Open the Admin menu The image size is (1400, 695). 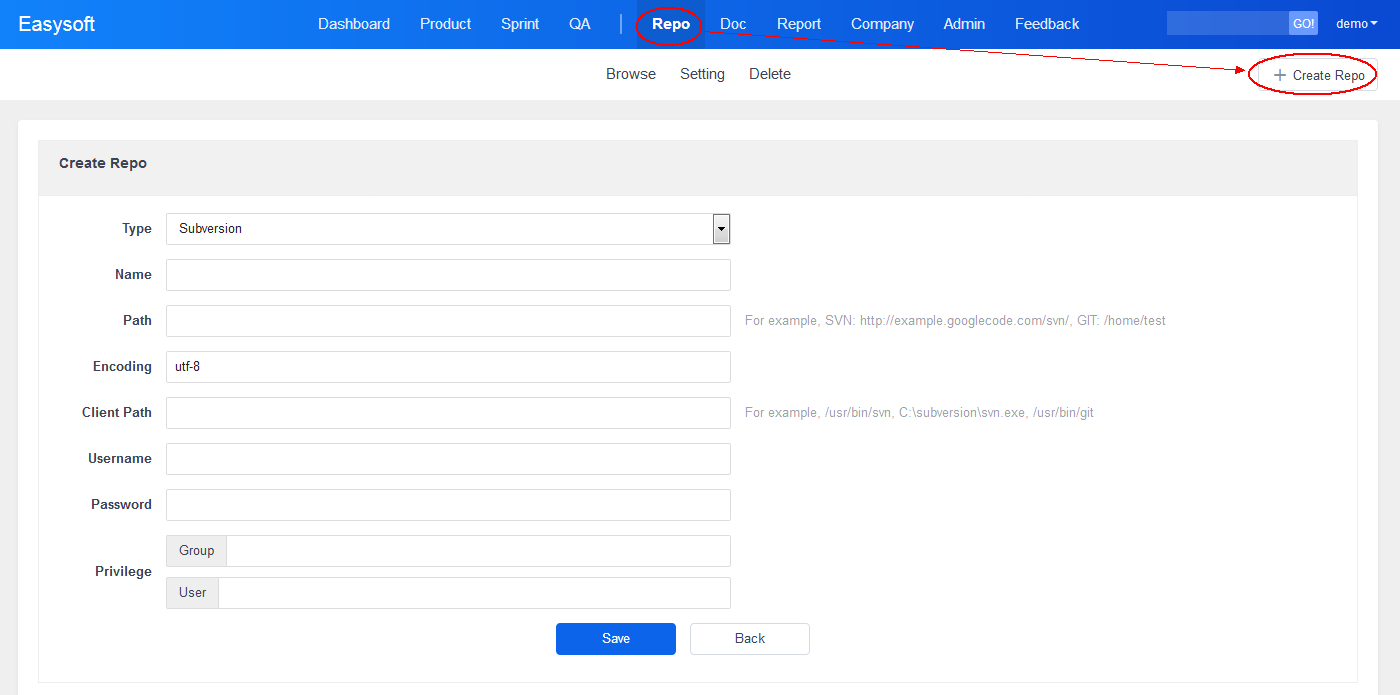coord(964,24)
